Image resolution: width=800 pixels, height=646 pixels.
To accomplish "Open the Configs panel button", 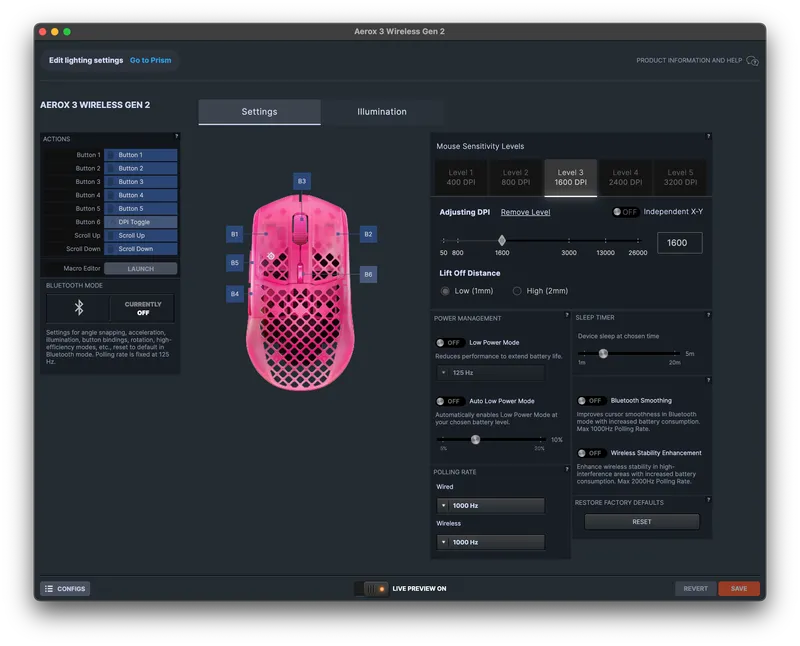I will (65, 588).
